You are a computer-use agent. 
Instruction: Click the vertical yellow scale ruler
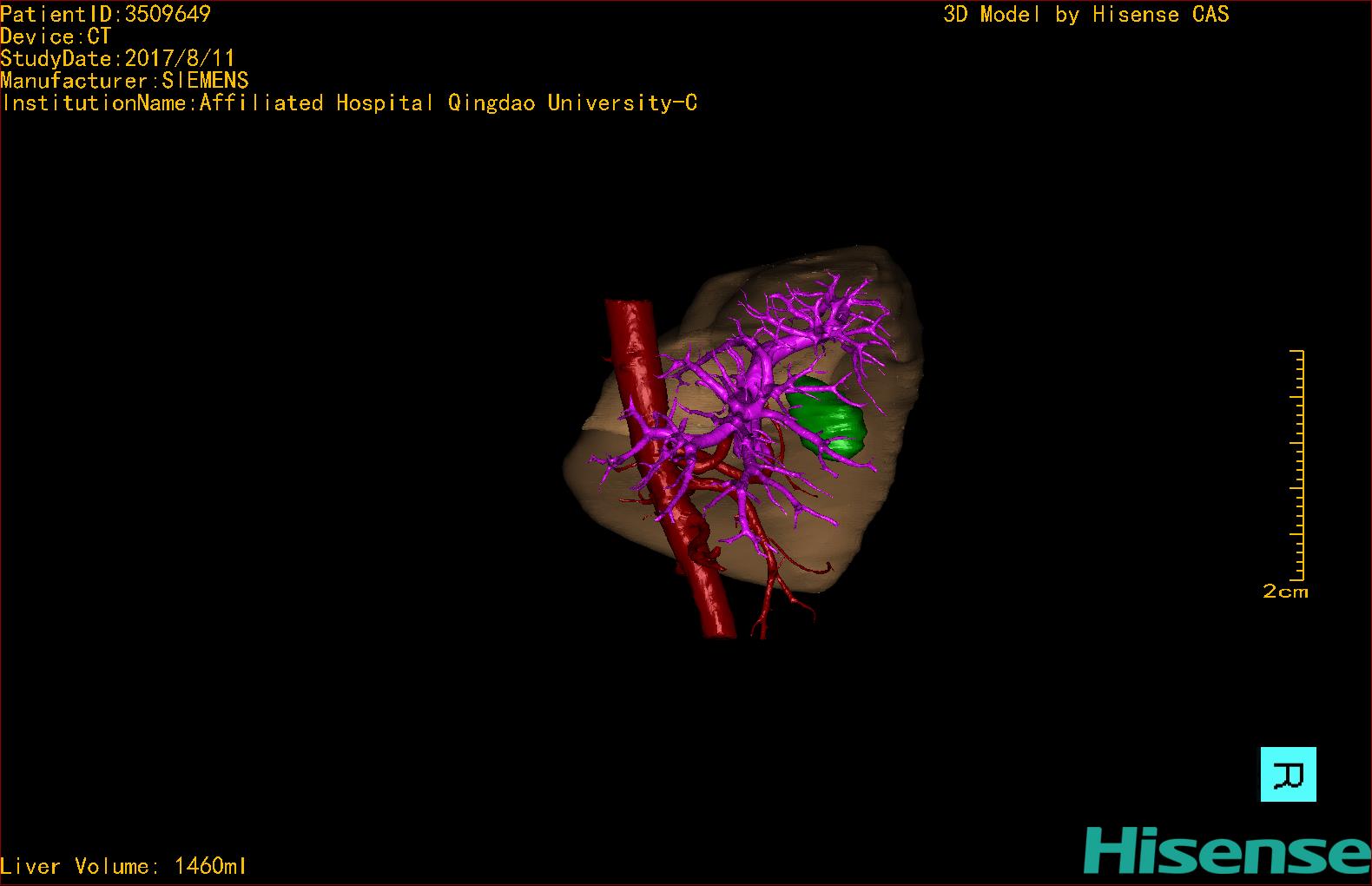coord(1297,465)
